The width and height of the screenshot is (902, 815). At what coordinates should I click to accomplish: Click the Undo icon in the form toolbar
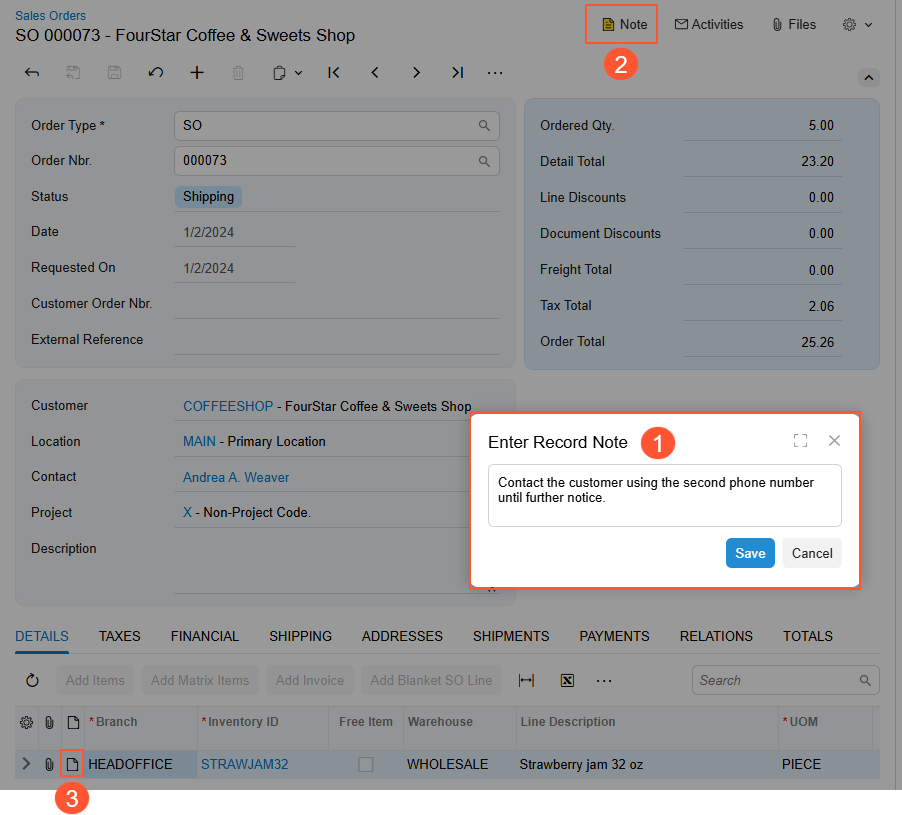tap(155, 72)
